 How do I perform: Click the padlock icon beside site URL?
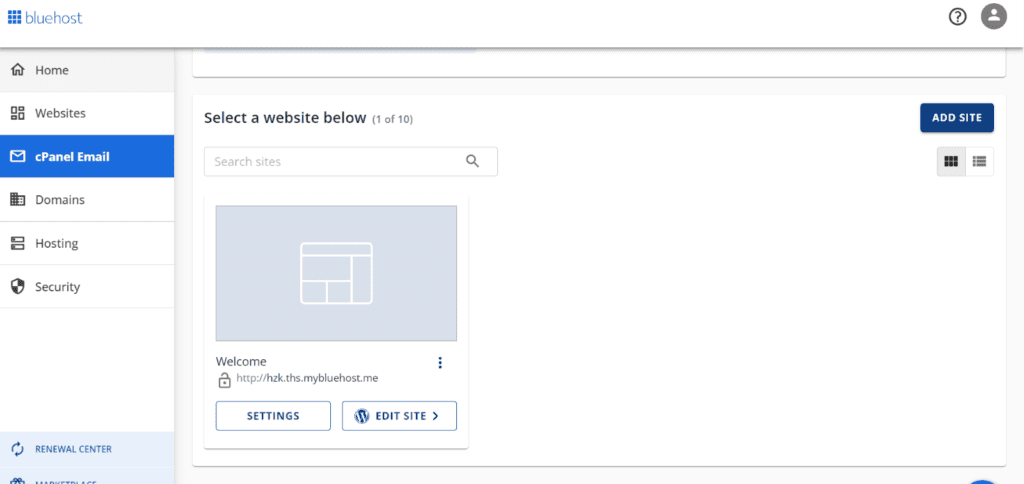pyautogui.click(x=224, y=379)
